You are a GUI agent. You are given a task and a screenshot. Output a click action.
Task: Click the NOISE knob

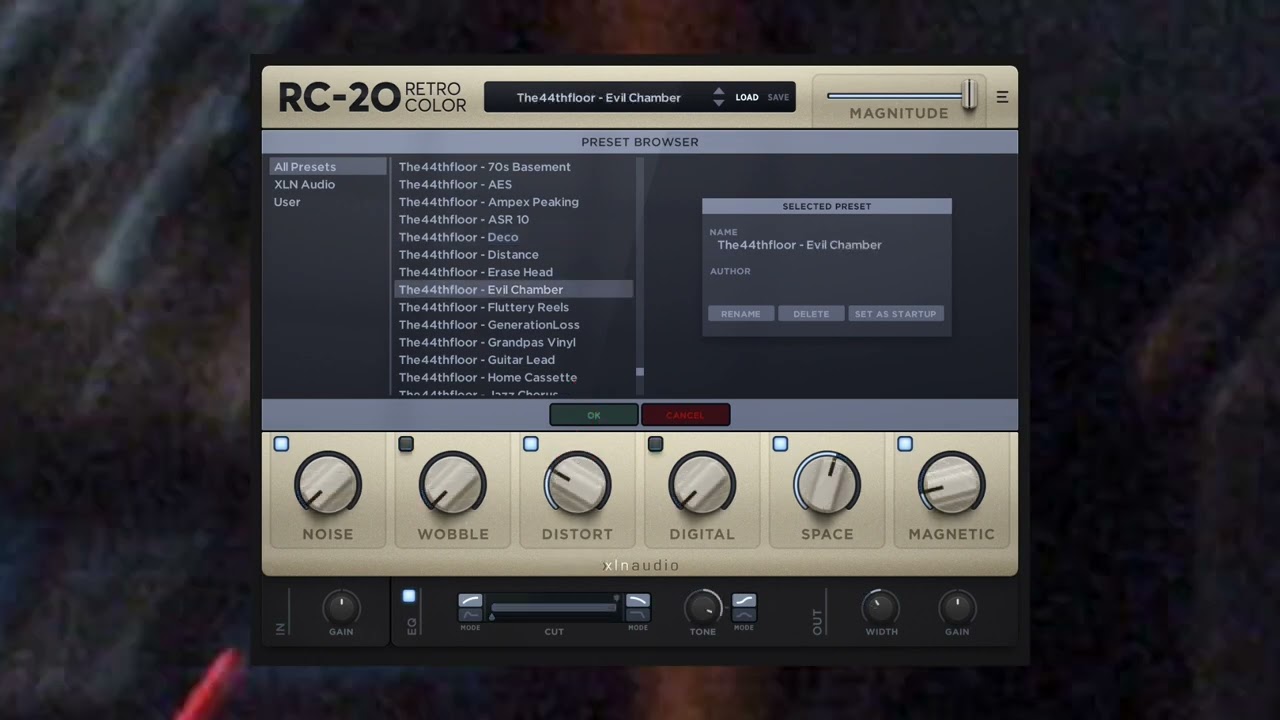[328, 484]
